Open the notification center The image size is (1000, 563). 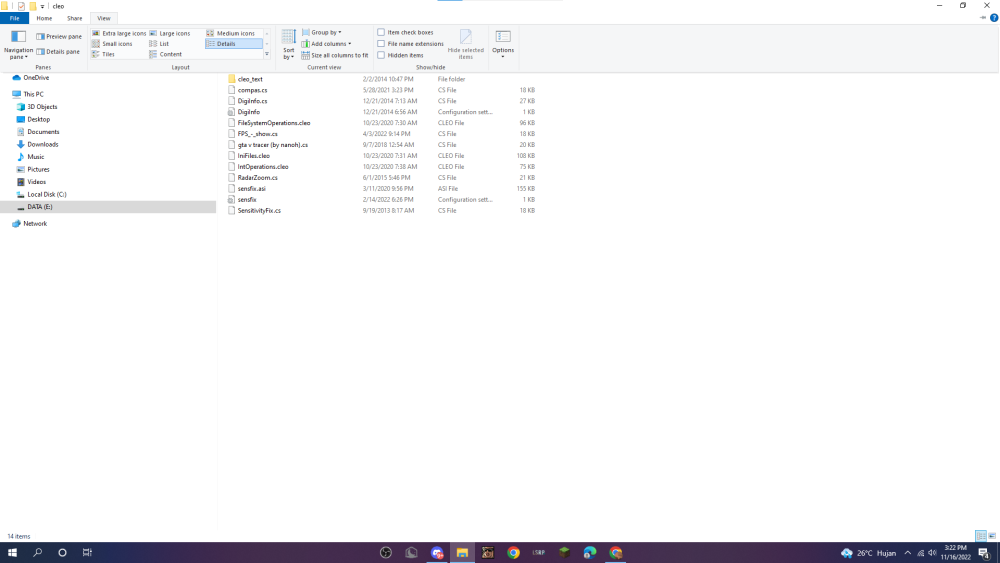pos(985,553)
